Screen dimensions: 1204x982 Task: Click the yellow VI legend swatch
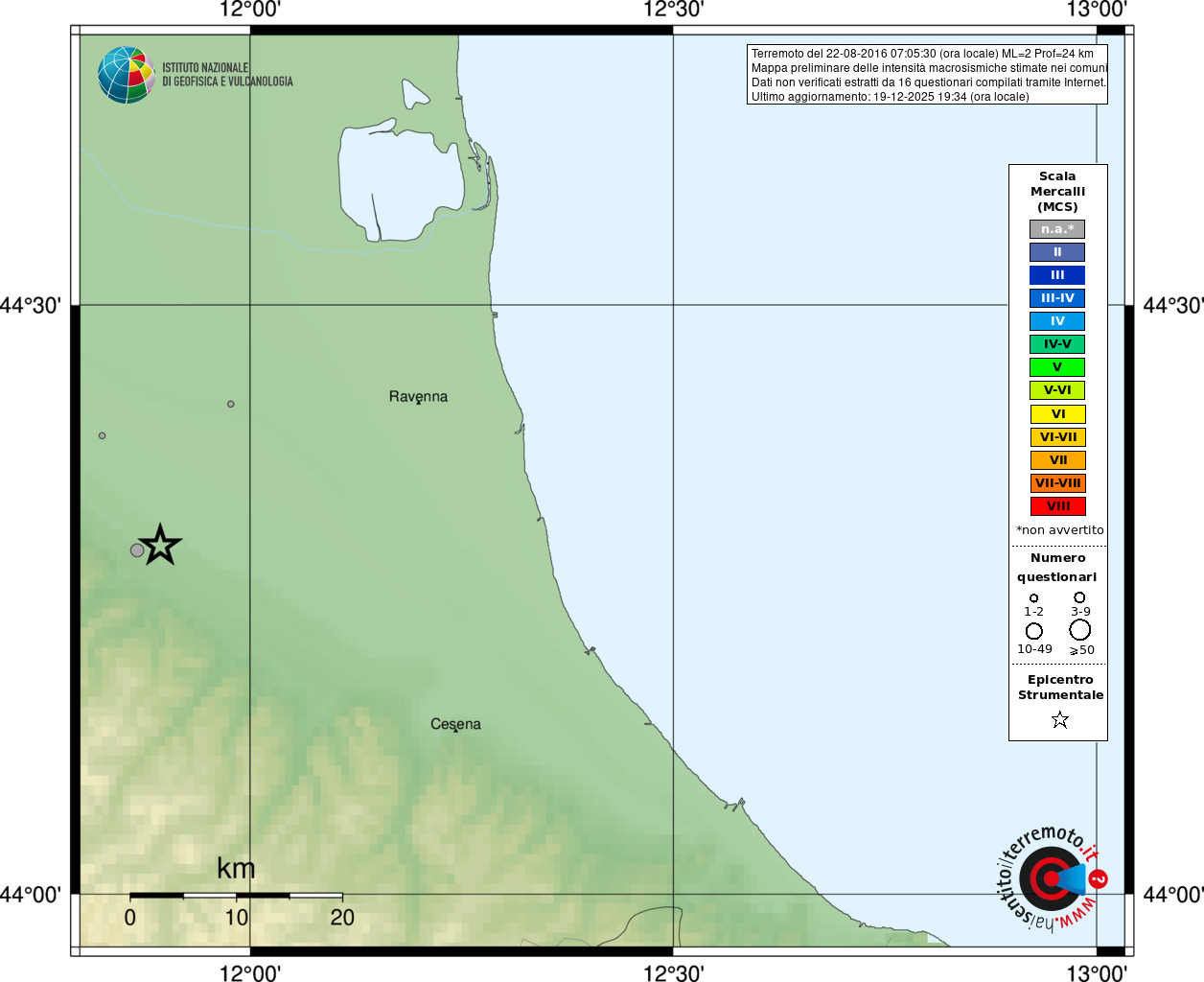(x=1057, y=414)
